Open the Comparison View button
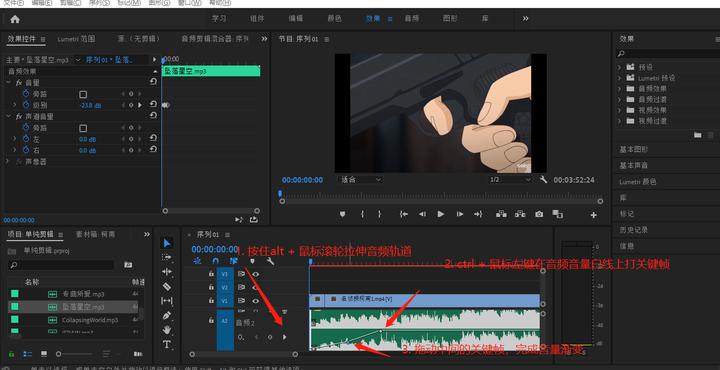This screenshot has height=370, width=720. tap(557, 214)
